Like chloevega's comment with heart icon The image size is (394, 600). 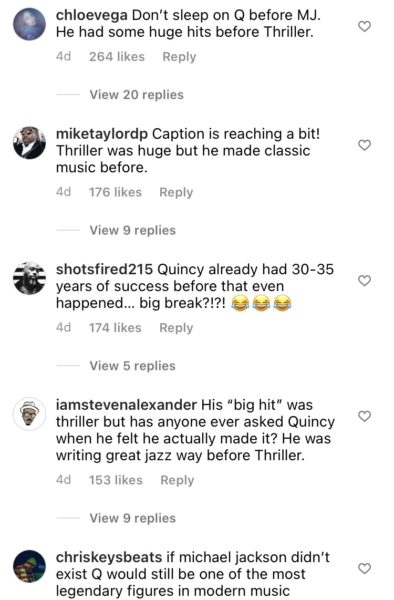[x=364, y=26]
